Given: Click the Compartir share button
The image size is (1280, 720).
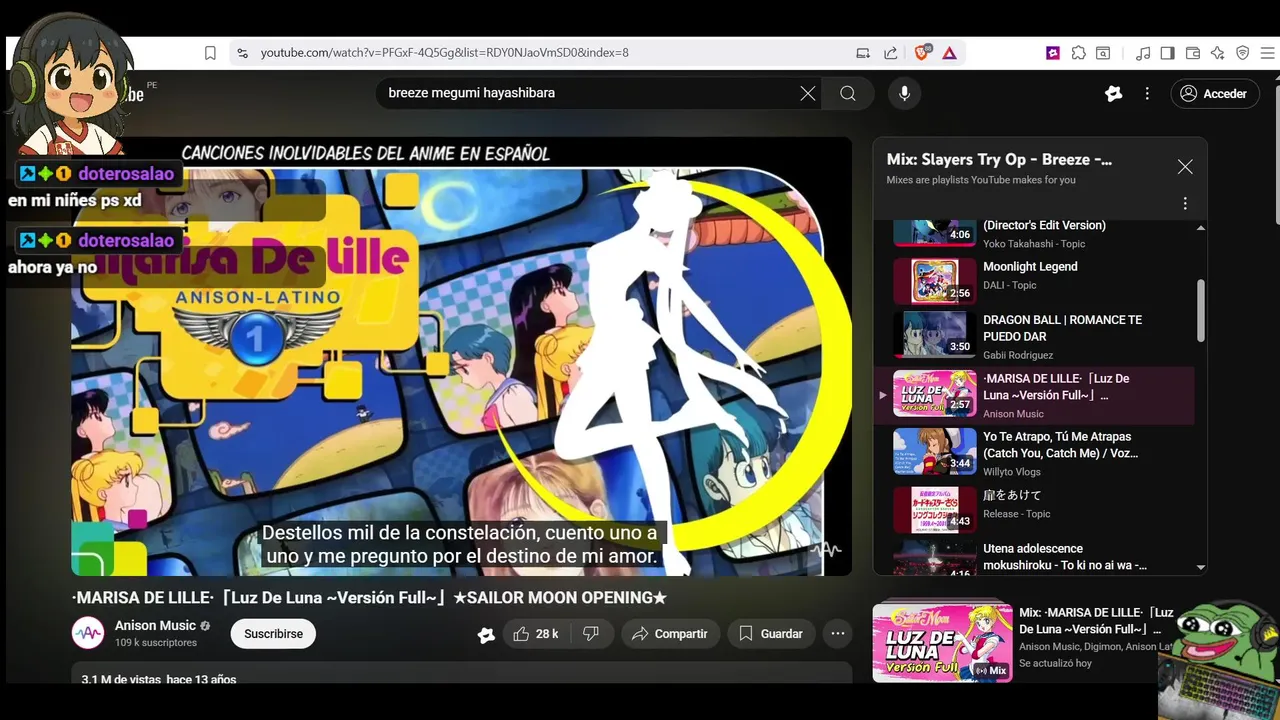Looking at the screenshot, I should pos(670,634).
